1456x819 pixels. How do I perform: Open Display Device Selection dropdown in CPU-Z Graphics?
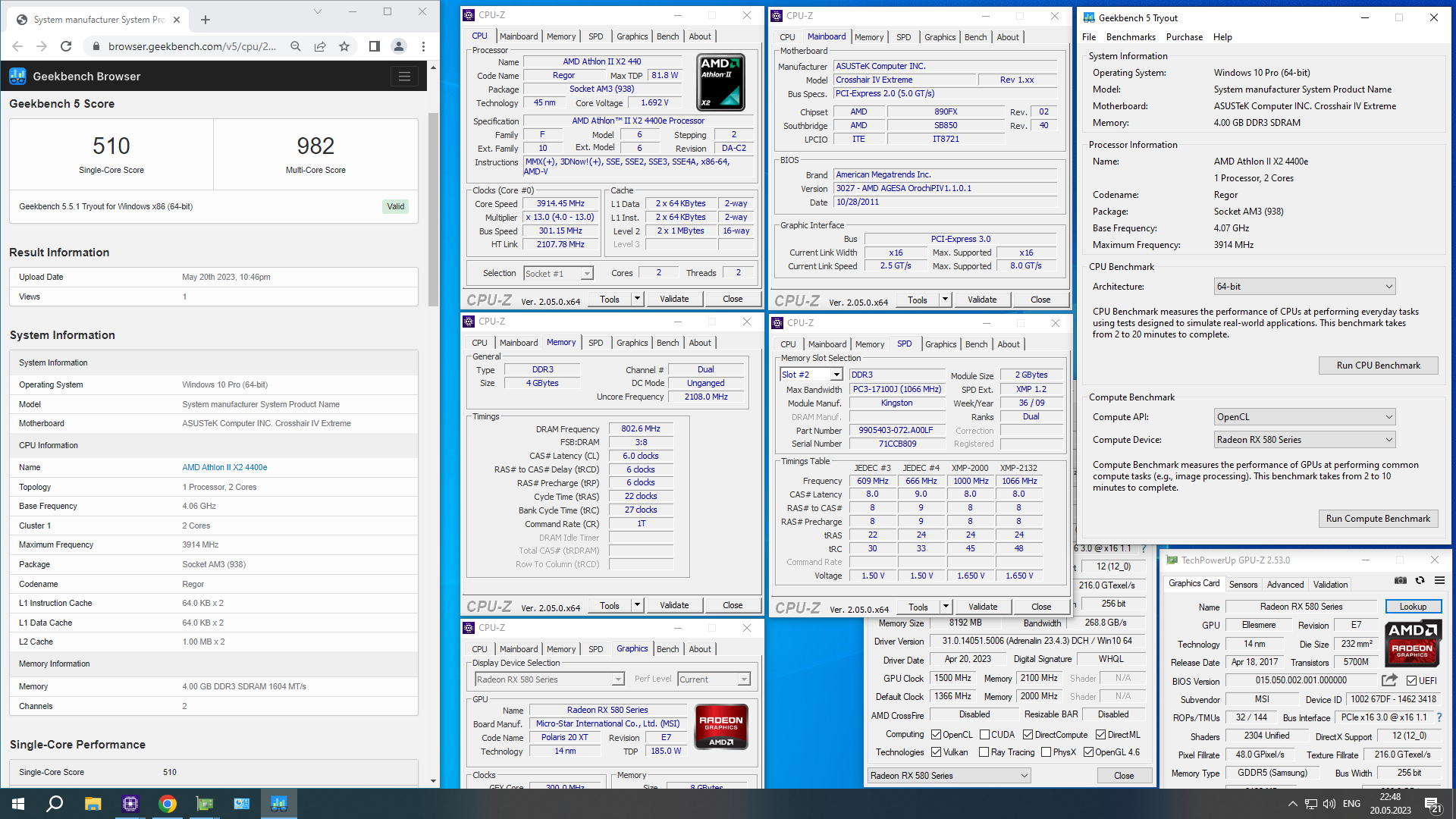pyautogui.click(x=549, y=679)
